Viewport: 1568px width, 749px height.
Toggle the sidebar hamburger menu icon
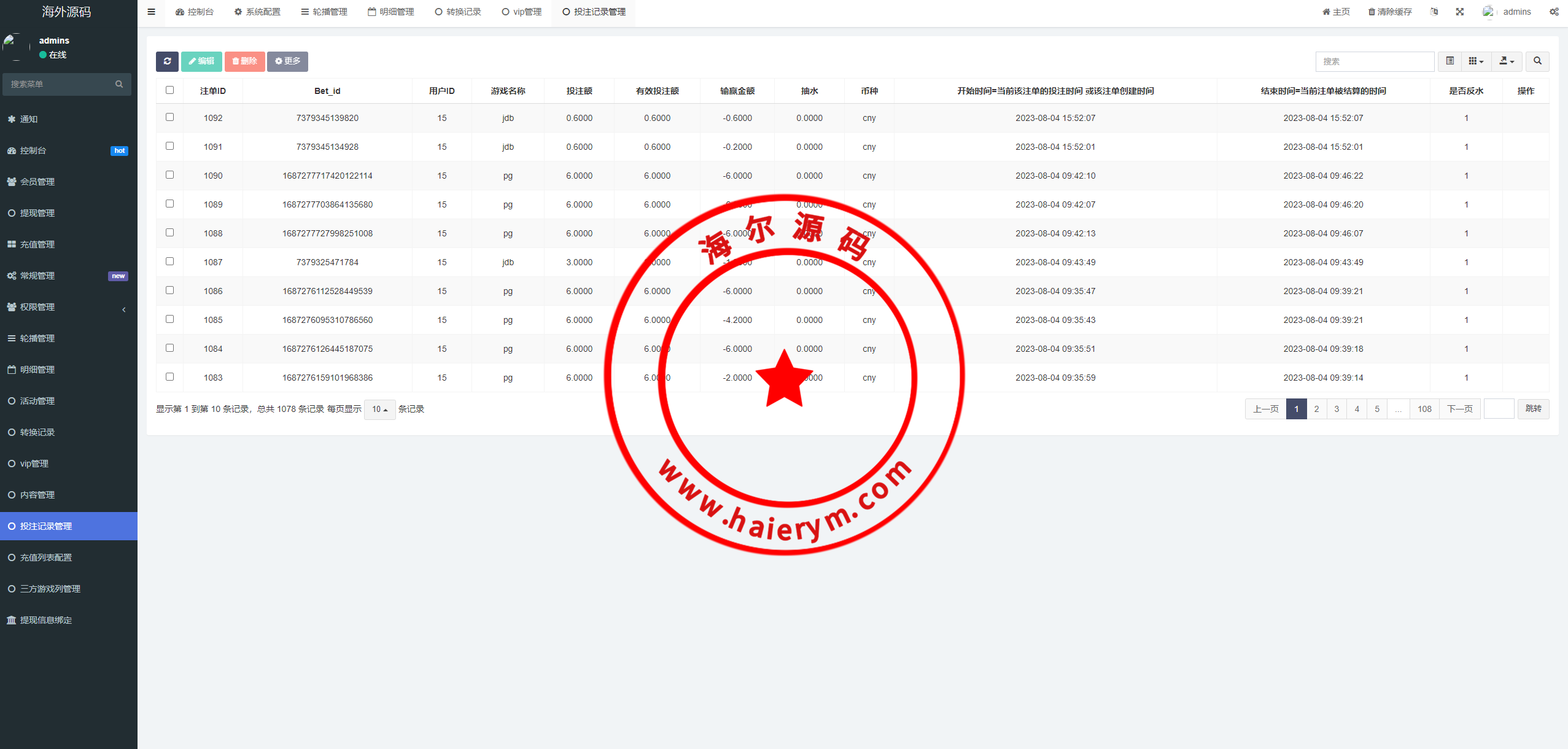tap(152, 12)
